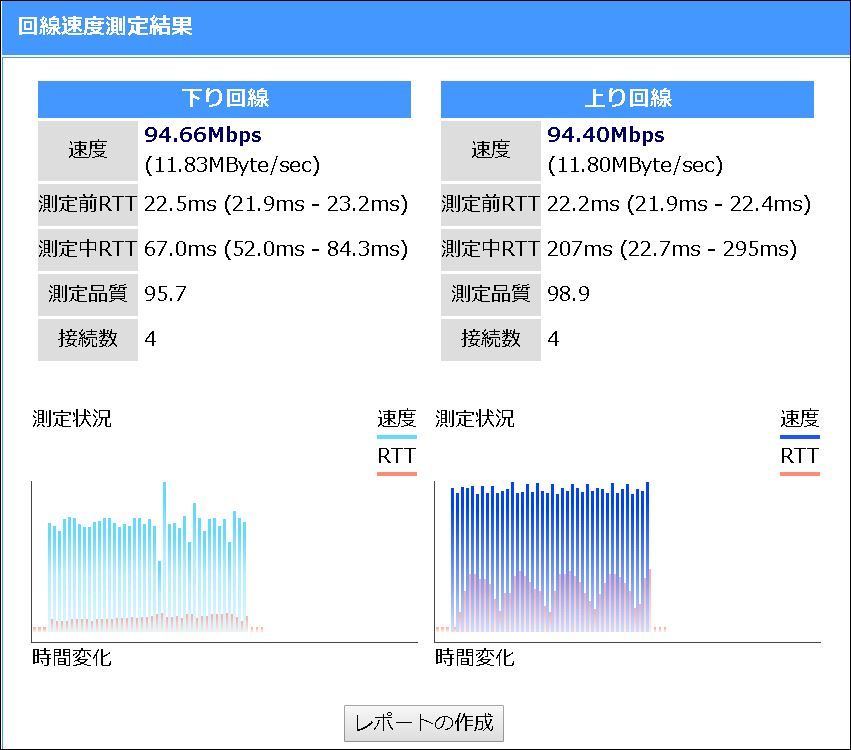
Task: Click the dark blue 速度 legend swatch
Action: coord(799,437)
